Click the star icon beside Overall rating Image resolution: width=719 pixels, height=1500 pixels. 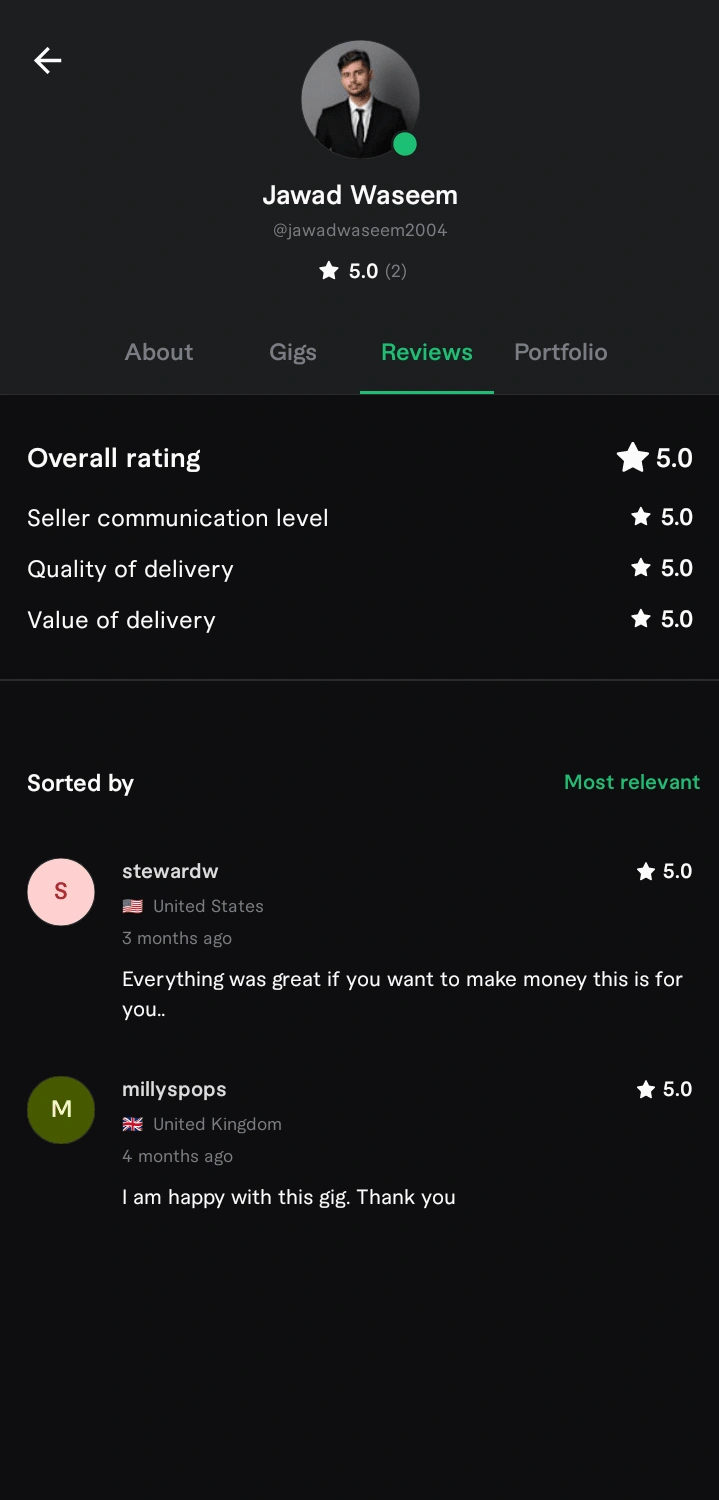click(x=632, y=458)
